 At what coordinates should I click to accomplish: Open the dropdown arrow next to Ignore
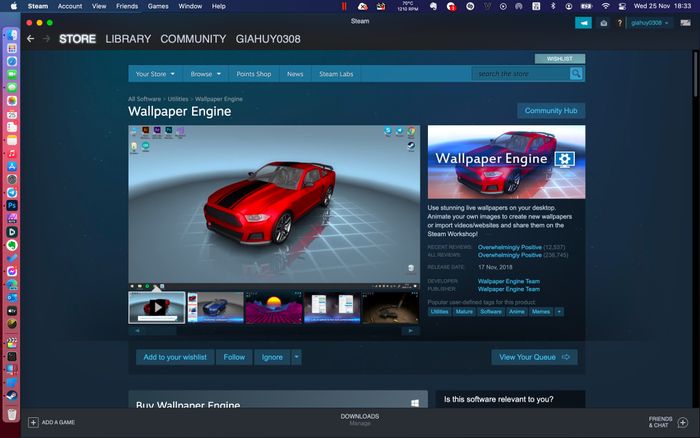[296, 357]
